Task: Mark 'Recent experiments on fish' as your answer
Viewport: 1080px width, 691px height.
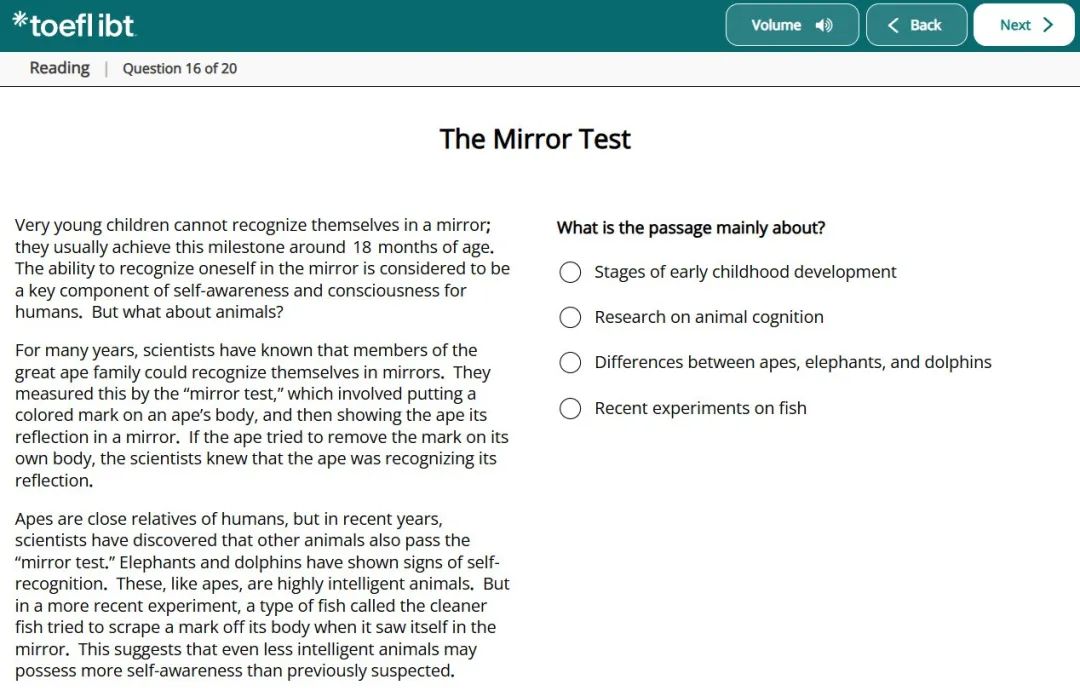Action: click(570, 408)
